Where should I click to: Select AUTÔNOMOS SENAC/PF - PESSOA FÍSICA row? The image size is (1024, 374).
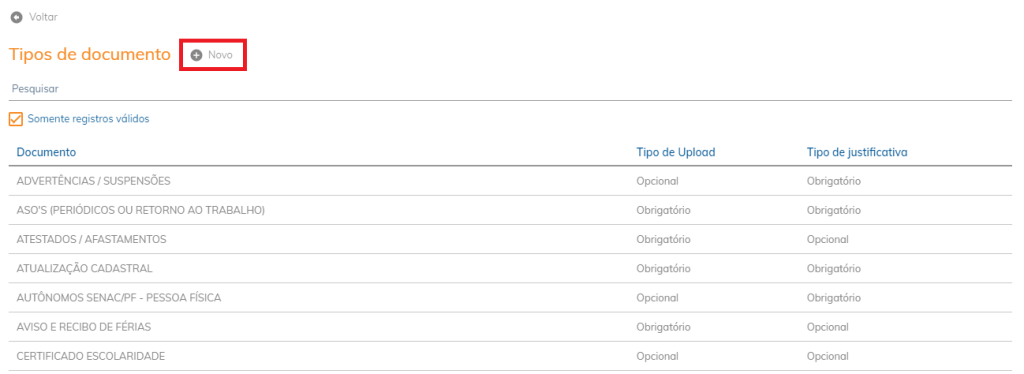point(511,298)
